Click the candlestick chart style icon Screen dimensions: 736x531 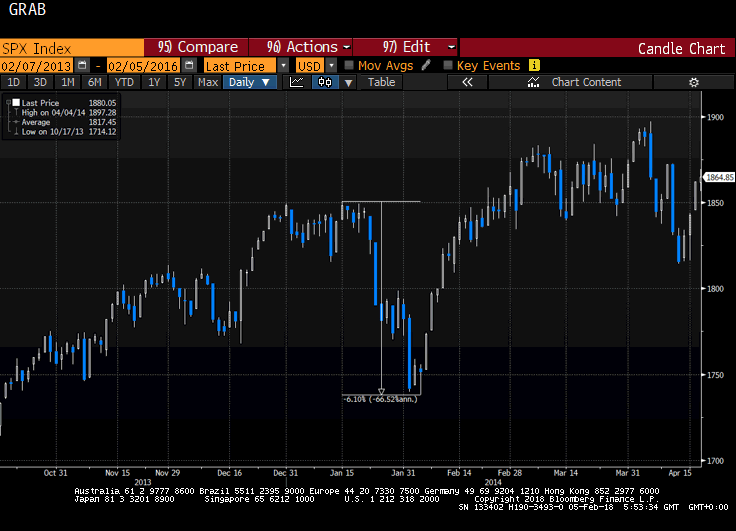click(x=324, y=82)
